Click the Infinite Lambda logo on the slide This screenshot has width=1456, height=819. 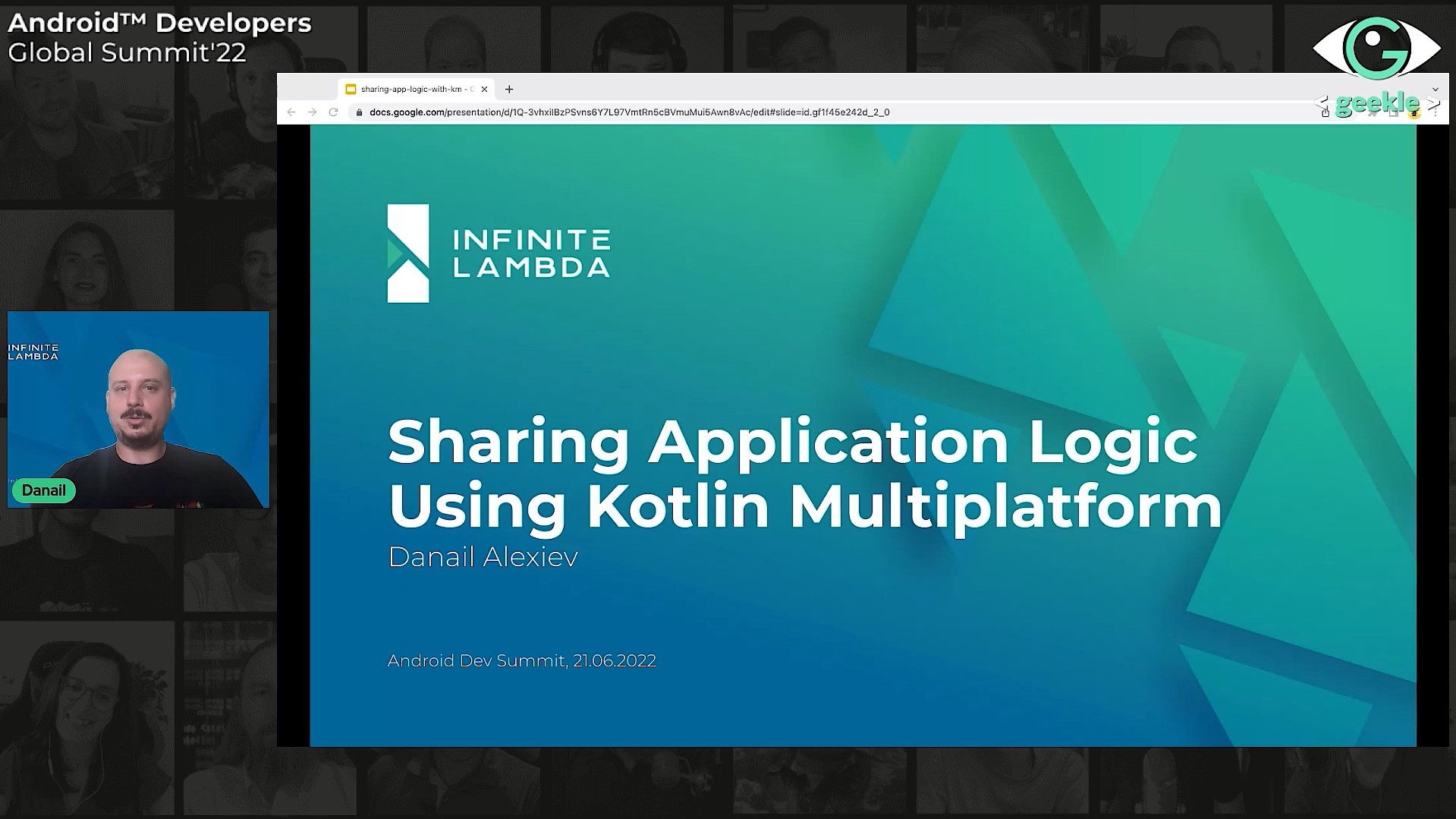click(498, 254)
